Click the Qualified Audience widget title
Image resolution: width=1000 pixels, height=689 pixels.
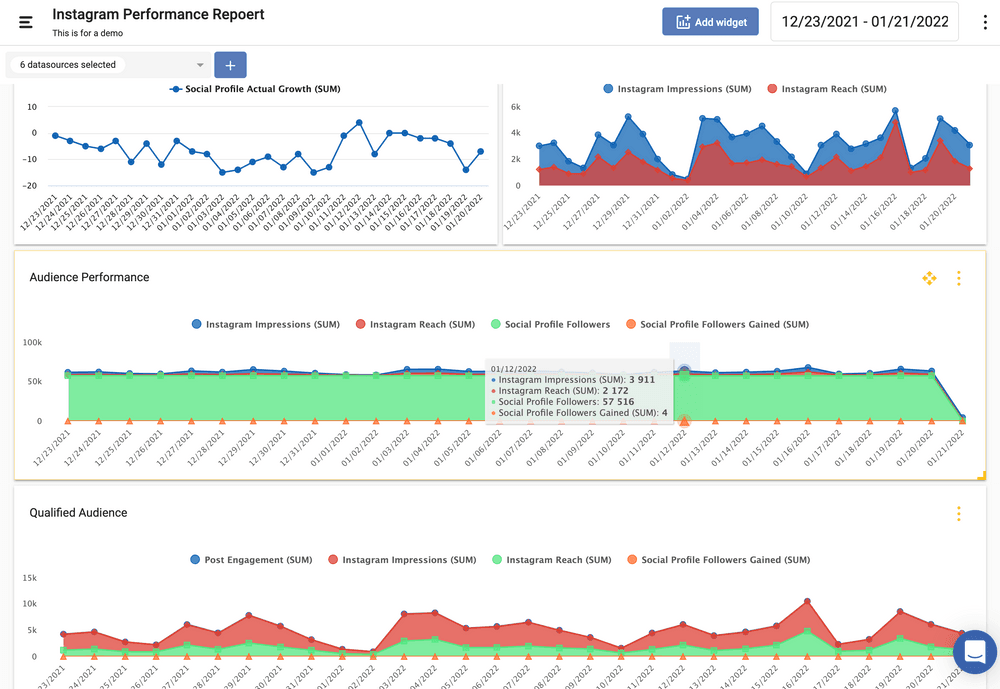click(78, 513)
